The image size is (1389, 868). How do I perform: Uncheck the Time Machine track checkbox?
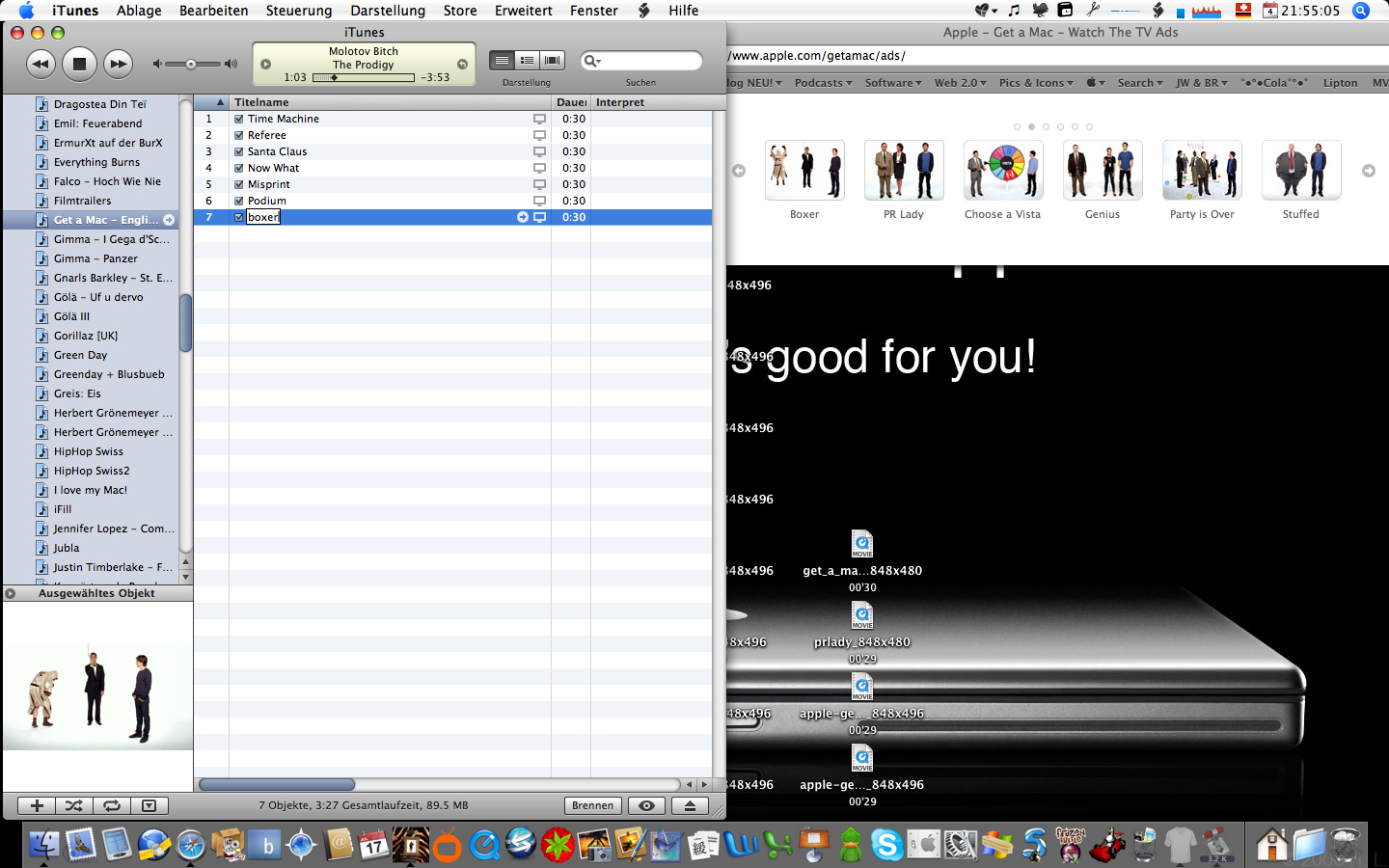point(239,119)
